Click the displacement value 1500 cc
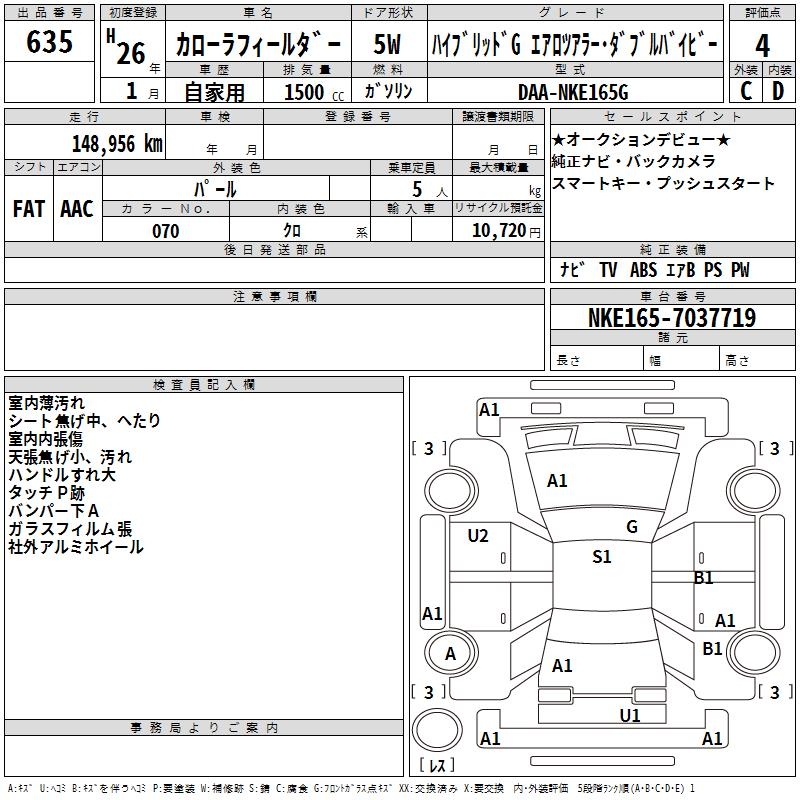This screenshot has height=800, width=800. (x=314, y=92)
